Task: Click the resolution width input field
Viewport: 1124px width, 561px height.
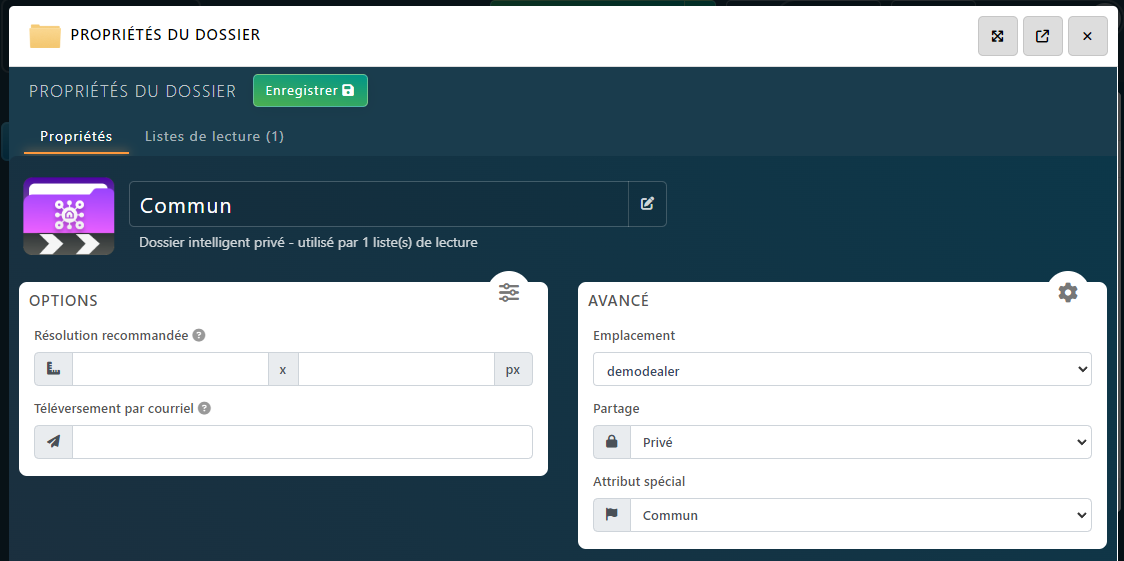Action: (x=170, y=369)
